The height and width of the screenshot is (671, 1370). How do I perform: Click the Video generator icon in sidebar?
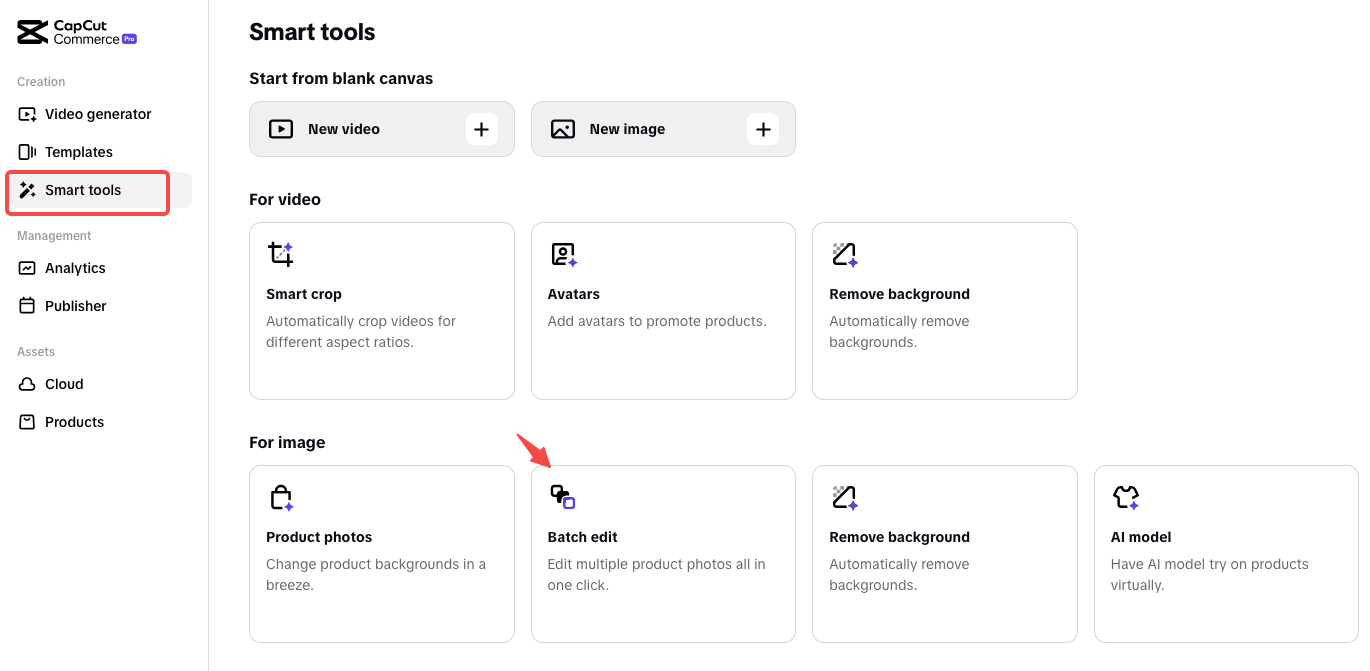coord(28,114)
